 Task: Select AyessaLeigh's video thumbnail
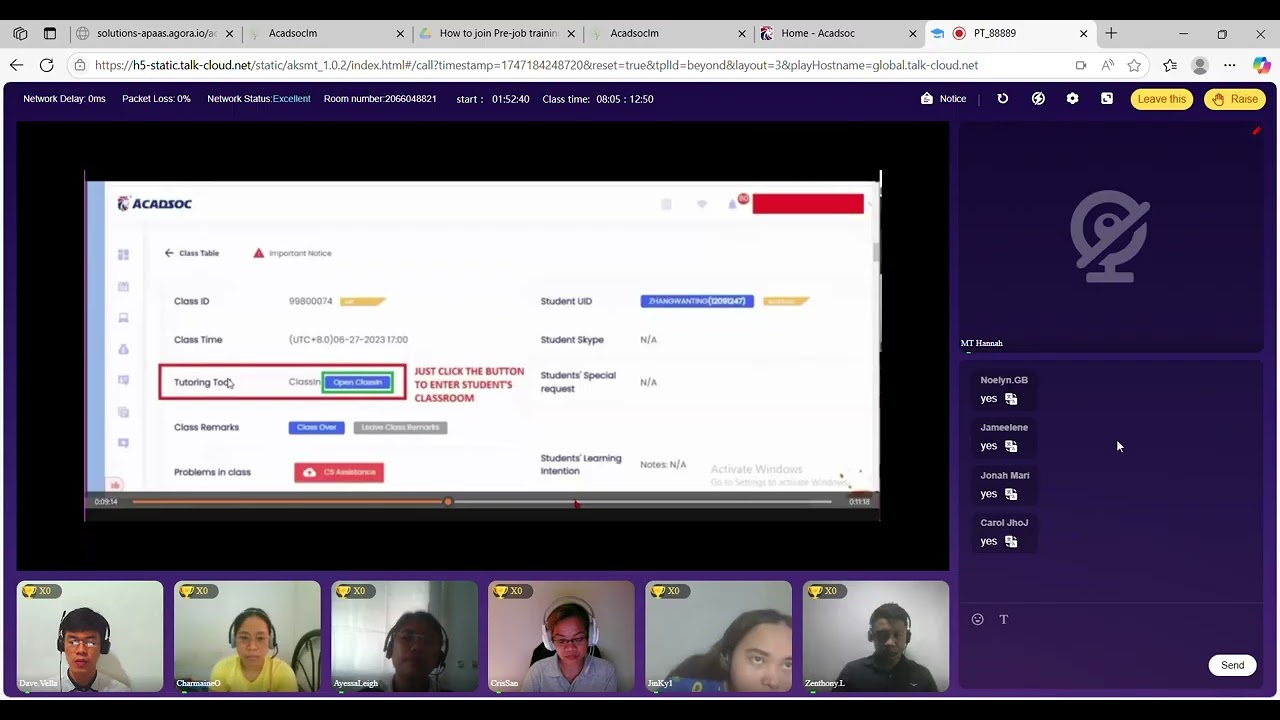point(404,636)
